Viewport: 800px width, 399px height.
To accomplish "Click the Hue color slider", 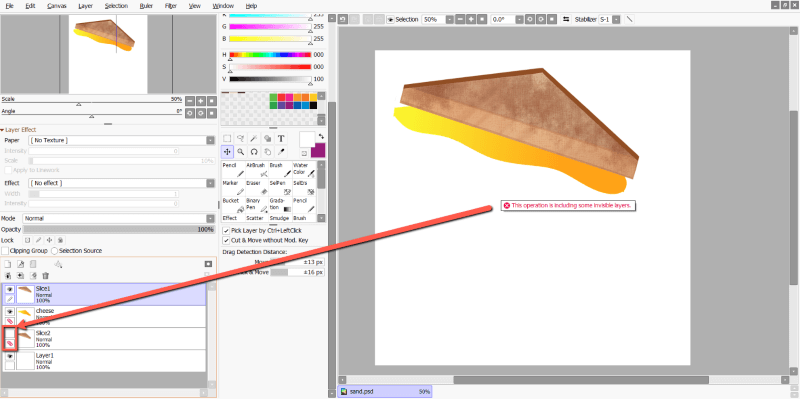I will (x=270, y=55).
